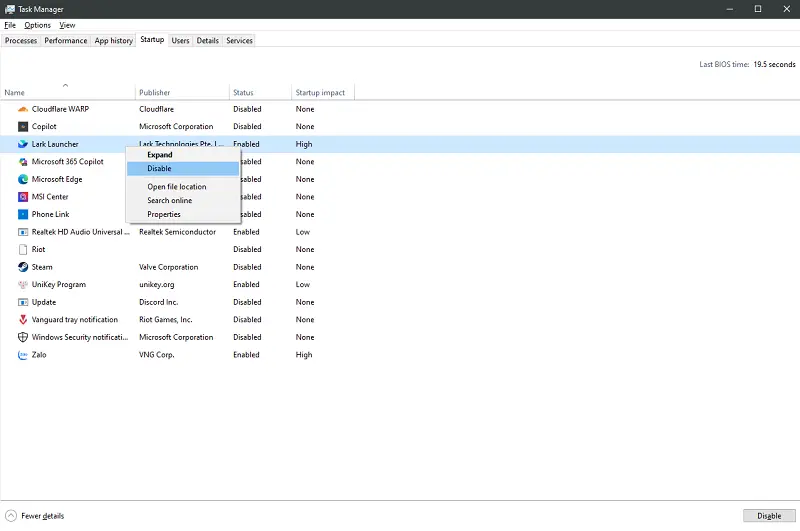Click the Microsoft 365 Copilot icon
Image resolution: width=800 pixels, height=531 pixels.
tap(23, 162)
